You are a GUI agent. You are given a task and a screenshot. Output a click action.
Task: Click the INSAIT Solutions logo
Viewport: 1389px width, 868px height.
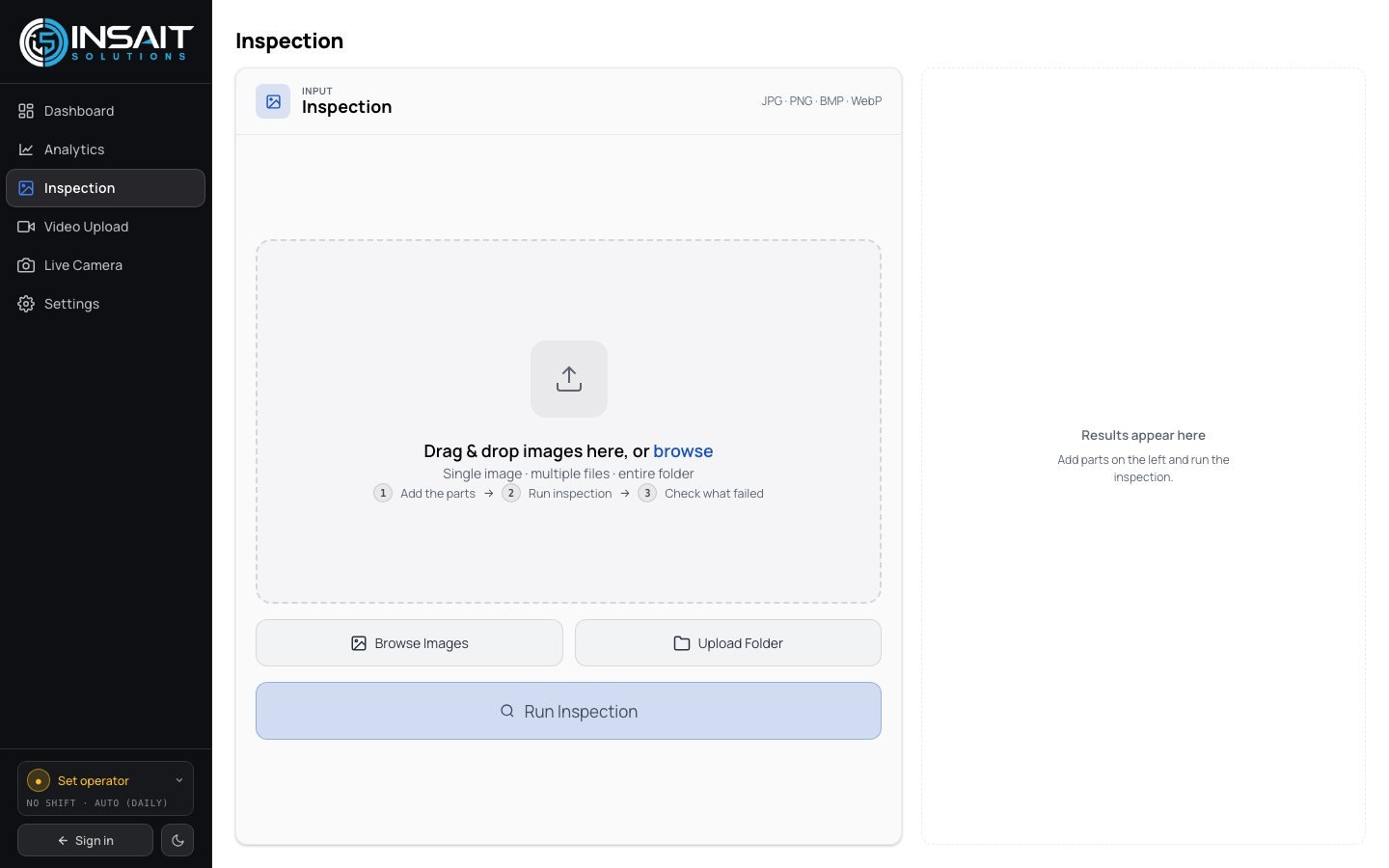click(106, 41)
